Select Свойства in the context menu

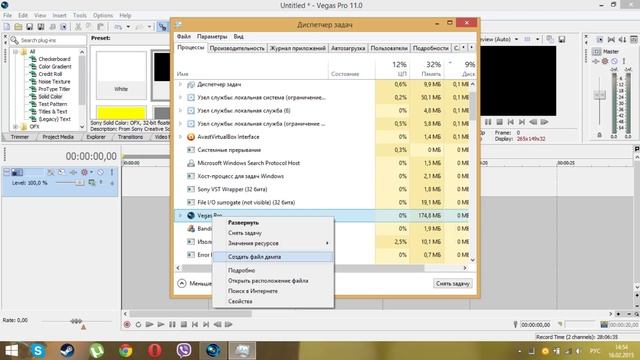tap(273, 301)
